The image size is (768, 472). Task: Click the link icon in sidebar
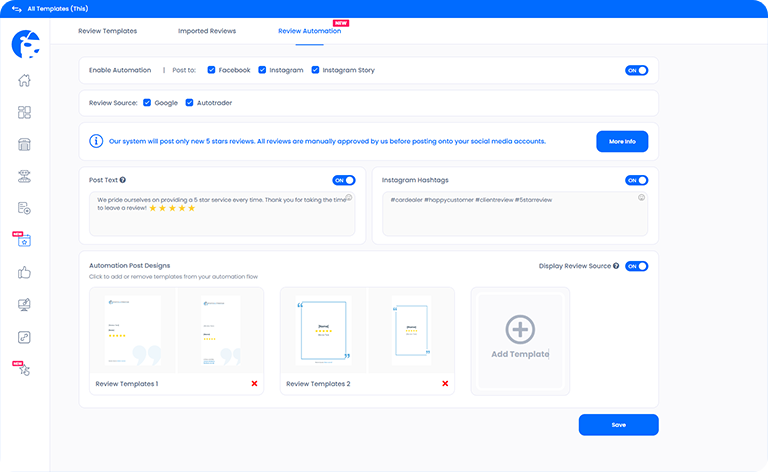(x=25, y=336)
